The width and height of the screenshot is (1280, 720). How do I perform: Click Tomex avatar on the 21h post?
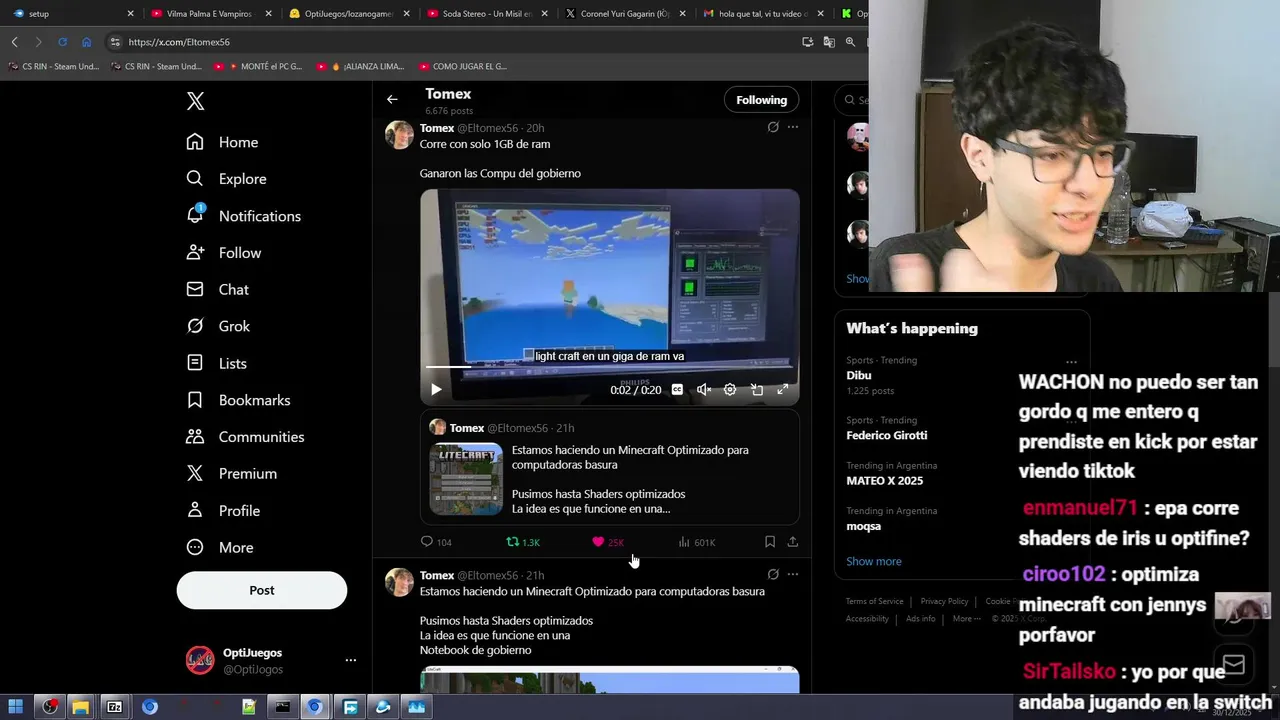399,583
